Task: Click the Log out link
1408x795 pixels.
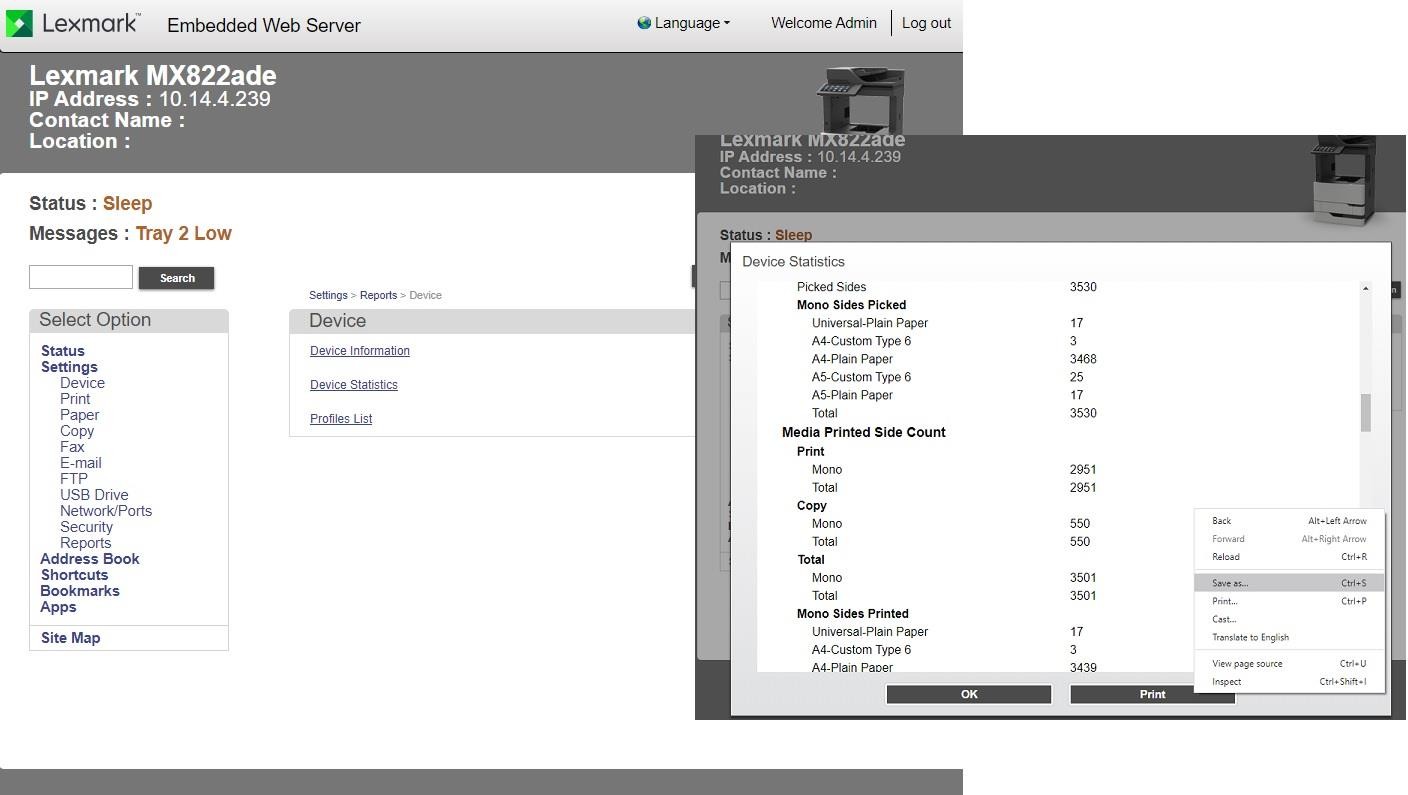Action: pyautogui.click(x=926, y=23)
